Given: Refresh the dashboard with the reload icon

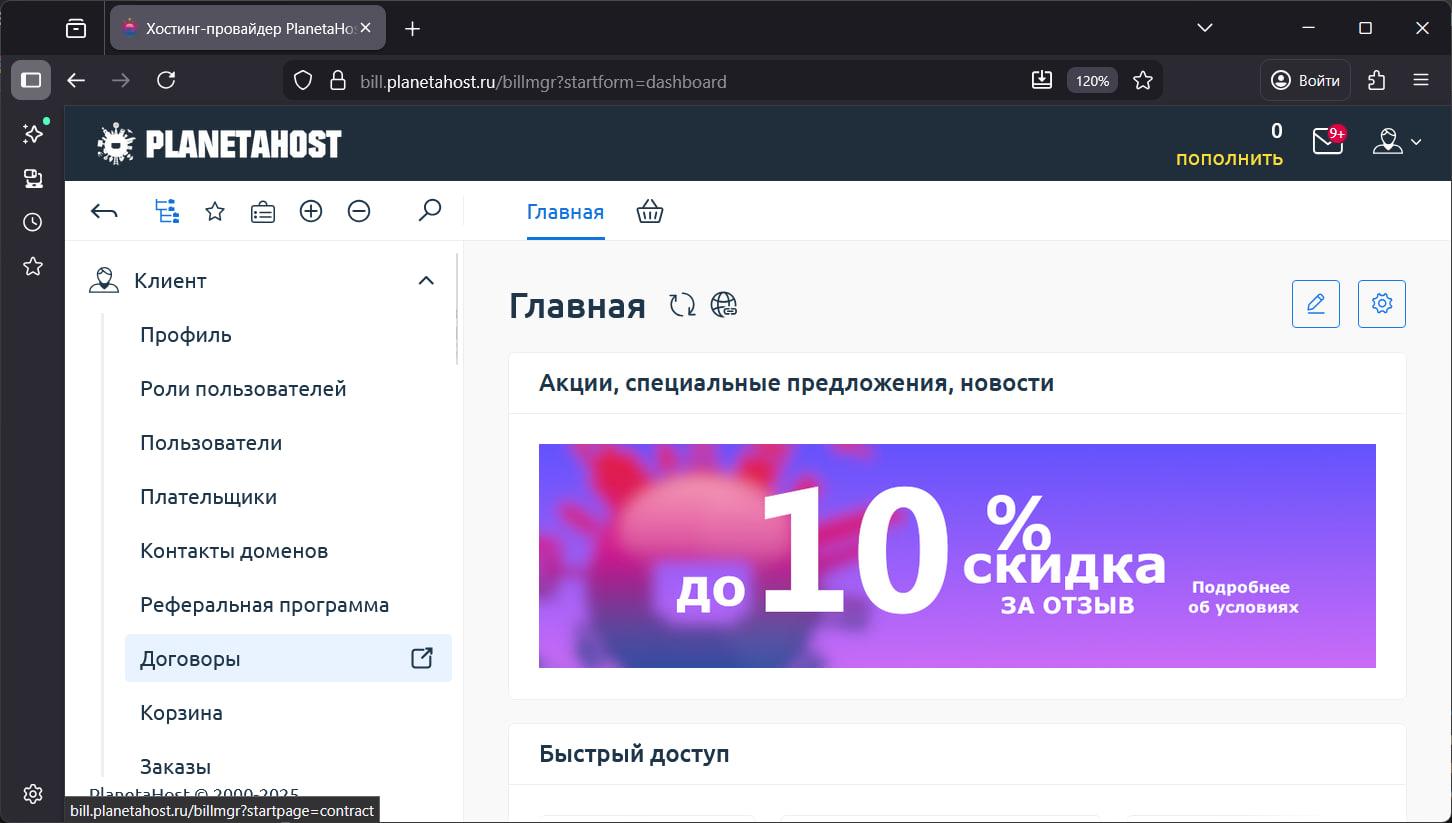Looking at the screenshot, I should click(x=681, y=304).
